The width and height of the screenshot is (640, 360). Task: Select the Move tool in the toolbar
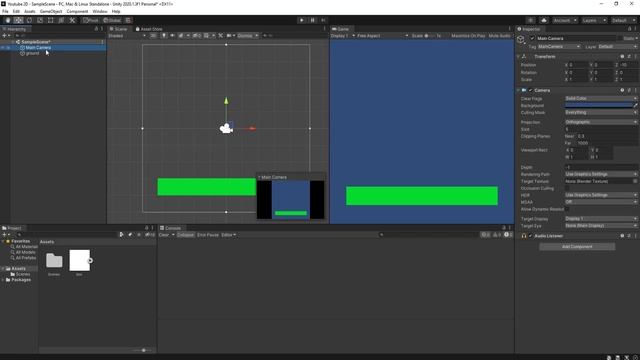tap(18, 20)
